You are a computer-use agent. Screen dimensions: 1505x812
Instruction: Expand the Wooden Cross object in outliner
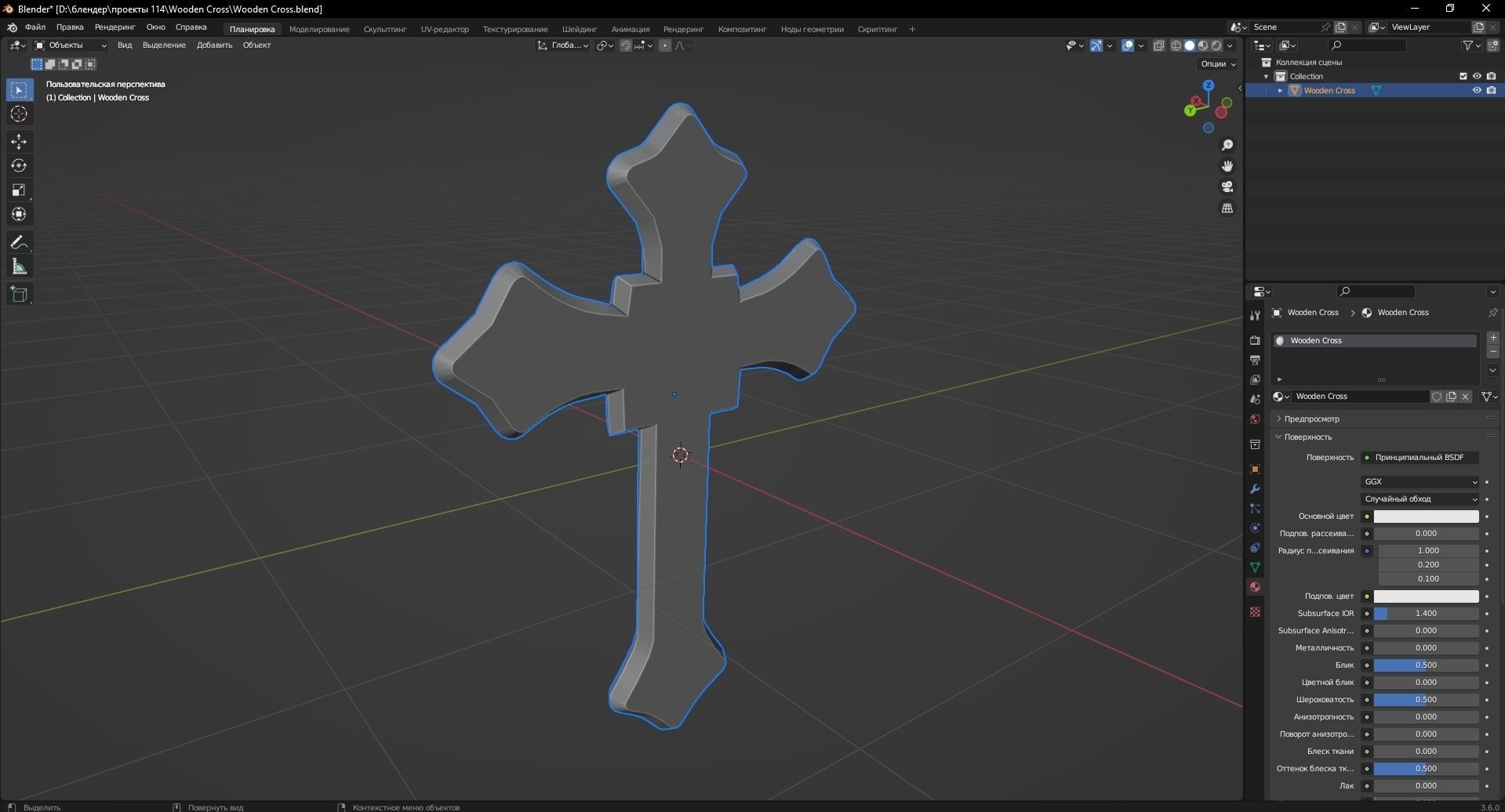pos(1280,90)
